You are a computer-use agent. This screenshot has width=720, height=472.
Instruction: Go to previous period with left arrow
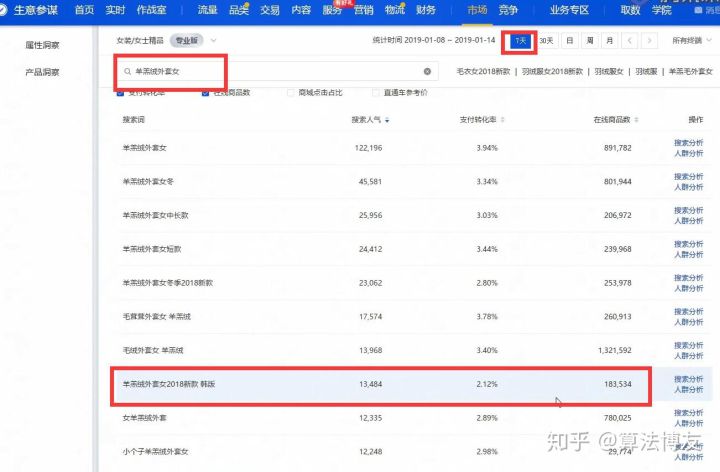[x=630, y=40]
